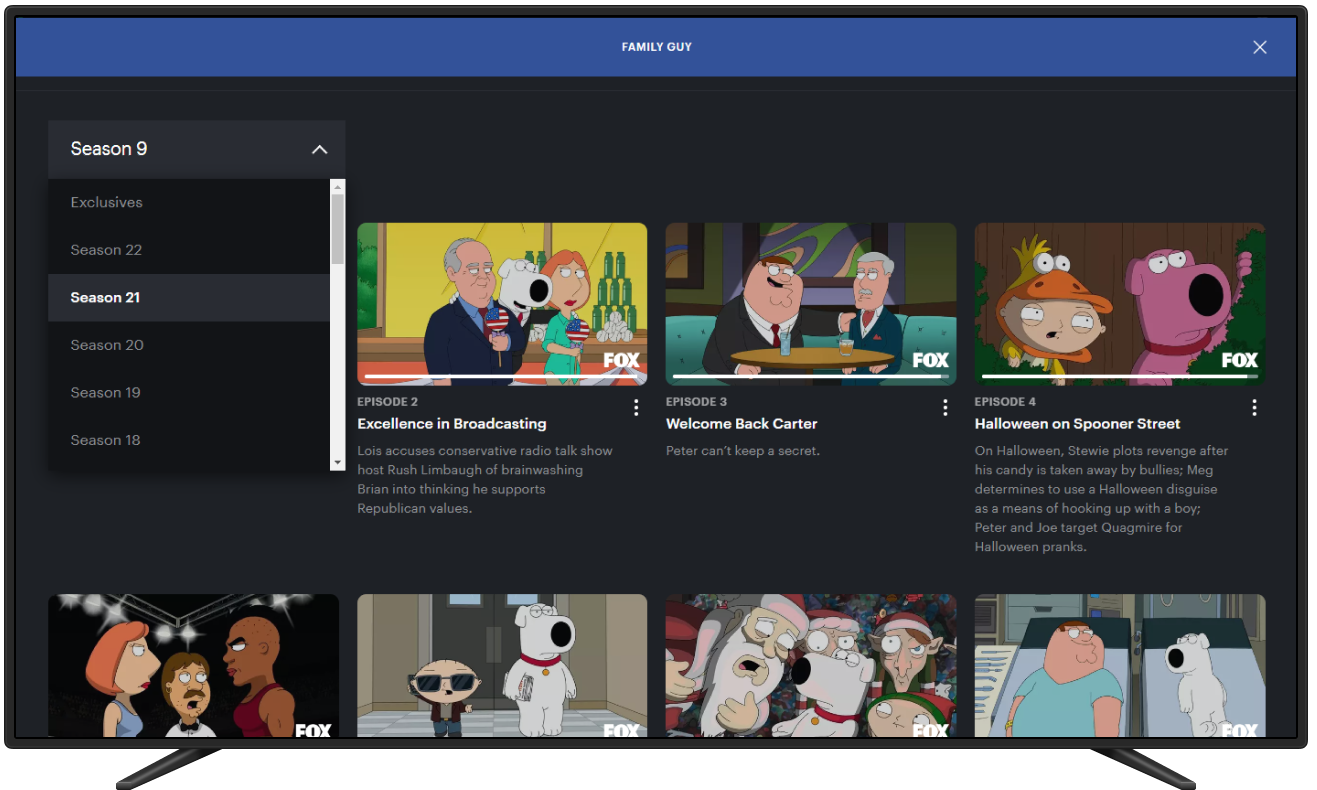Screen dimensions: 1317x790
Task: Select the highlighted Season 21 option
Action: click(105, 297)
